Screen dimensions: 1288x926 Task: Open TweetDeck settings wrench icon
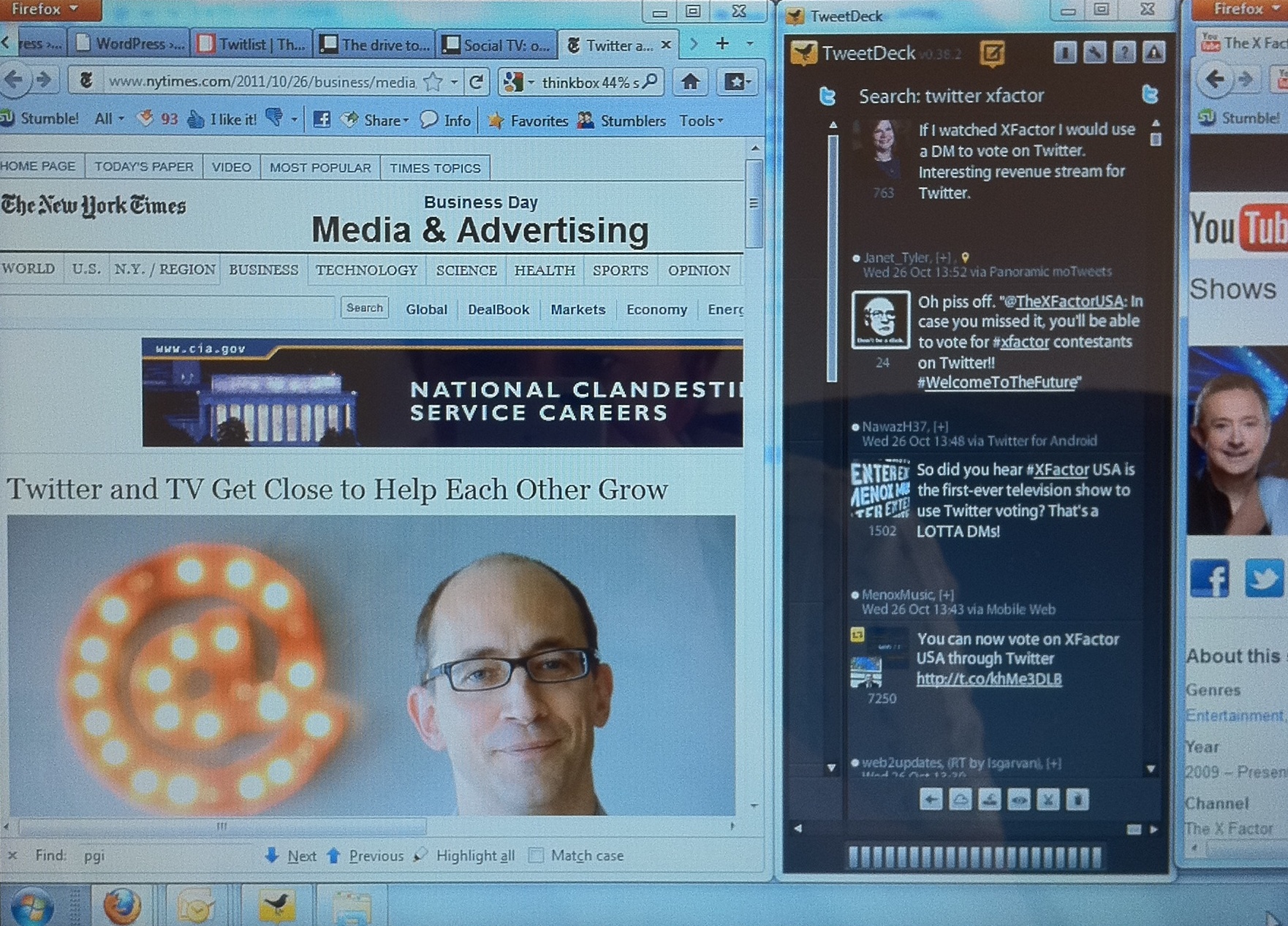click(1094, 53)
